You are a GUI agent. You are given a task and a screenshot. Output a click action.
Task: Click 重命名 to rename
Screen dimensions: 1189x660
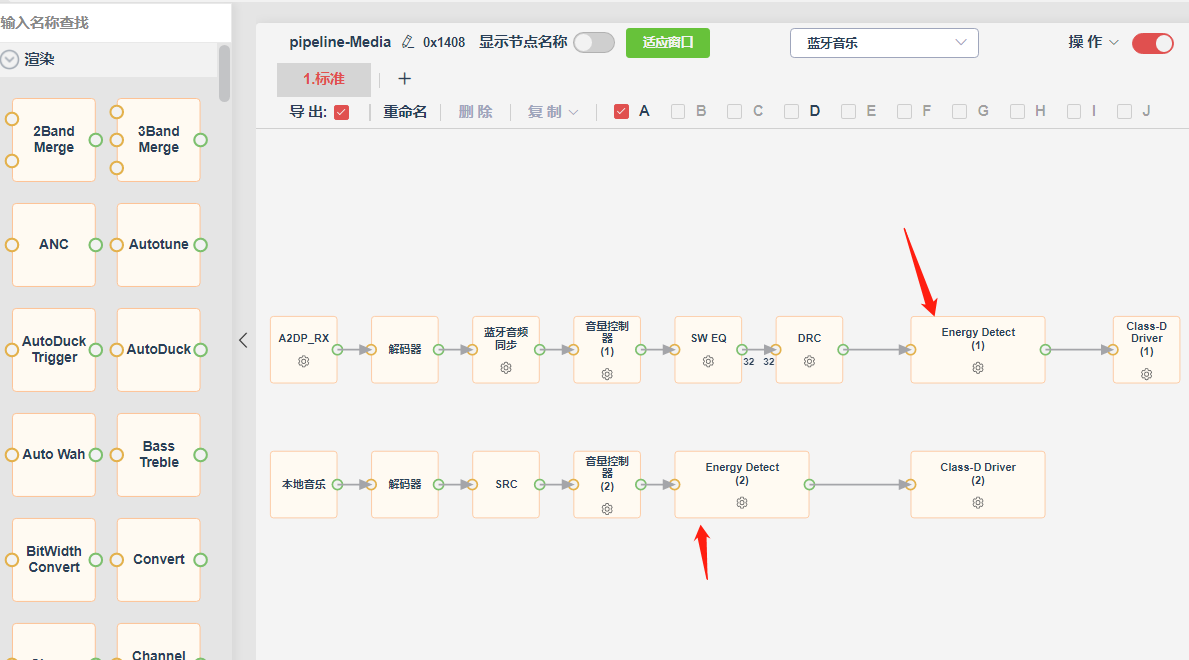point(405,112)
